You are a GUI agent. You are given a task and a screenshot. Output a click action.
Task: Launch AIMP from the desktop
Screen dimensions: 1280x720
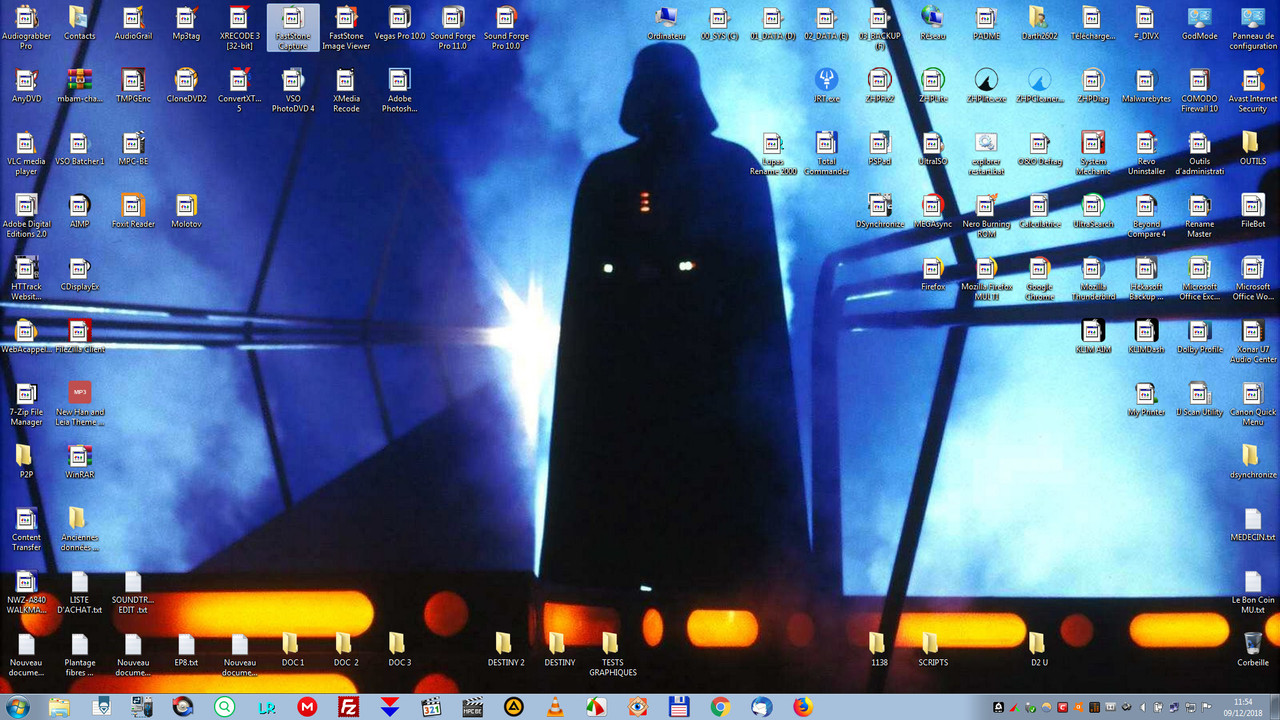click(x=79, y=212)
